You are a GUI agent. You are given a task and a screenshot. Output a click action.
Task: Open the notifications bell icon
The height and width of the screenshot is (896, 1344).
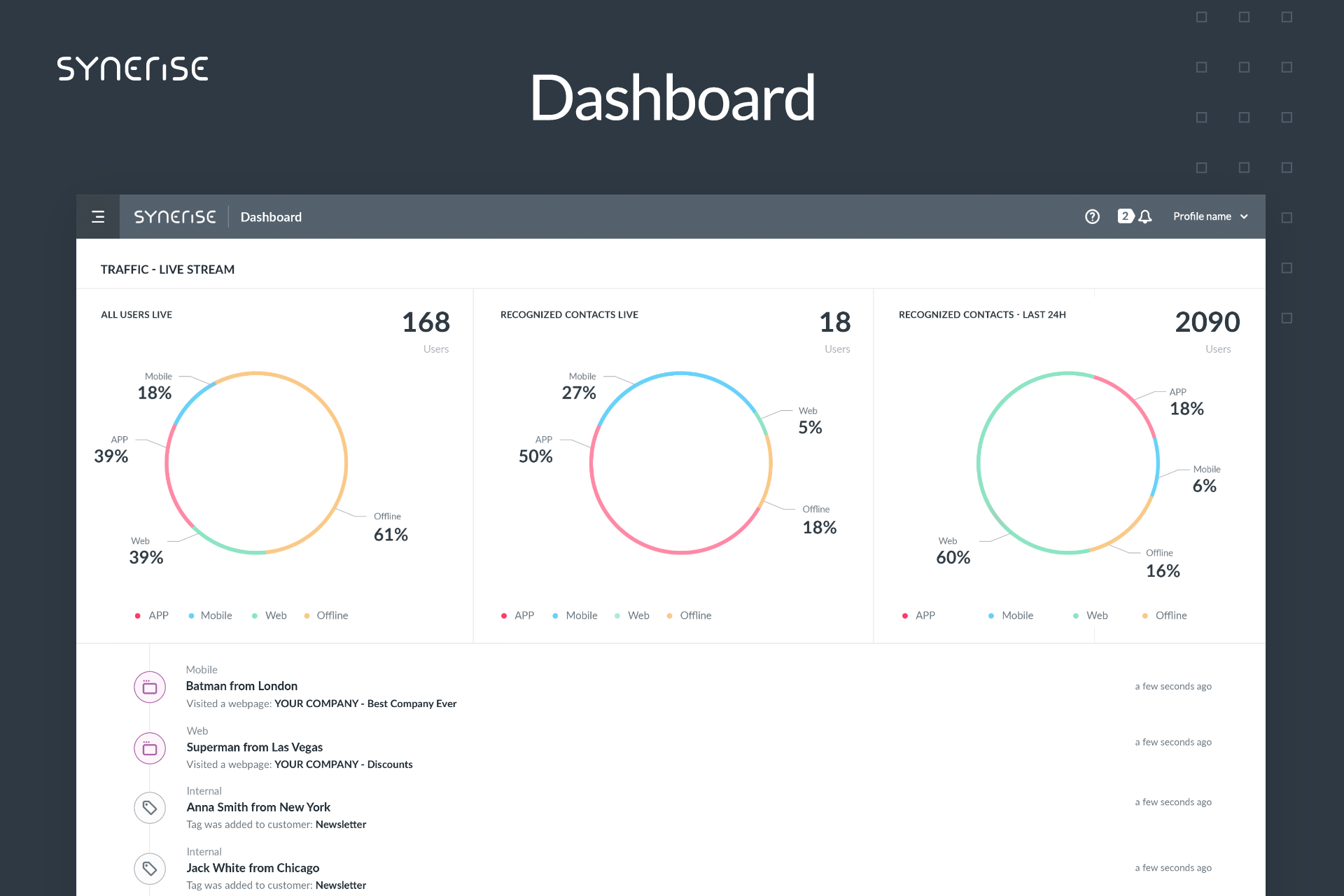tap(1145, 217)
